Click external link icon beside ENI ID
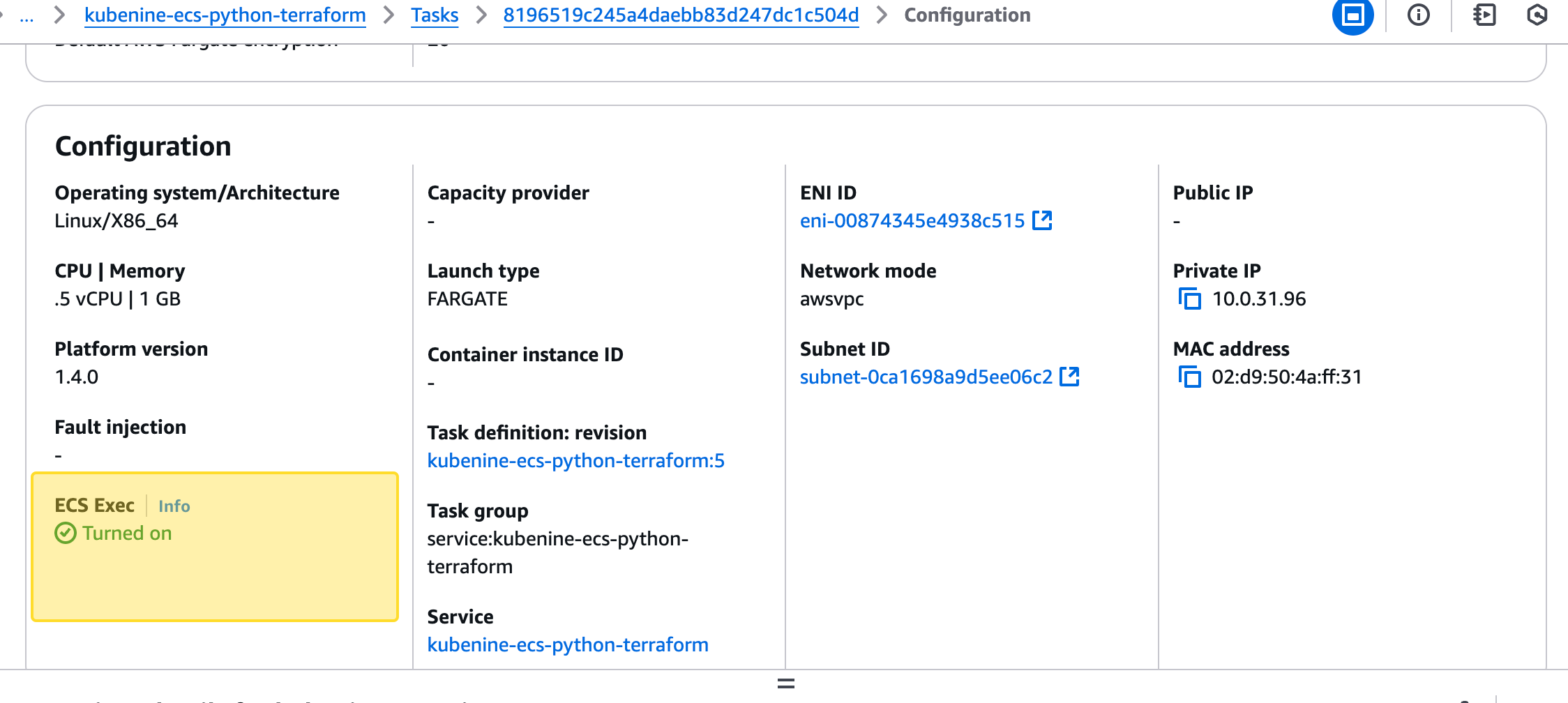1568x703 pixels. pos(1042,220)
